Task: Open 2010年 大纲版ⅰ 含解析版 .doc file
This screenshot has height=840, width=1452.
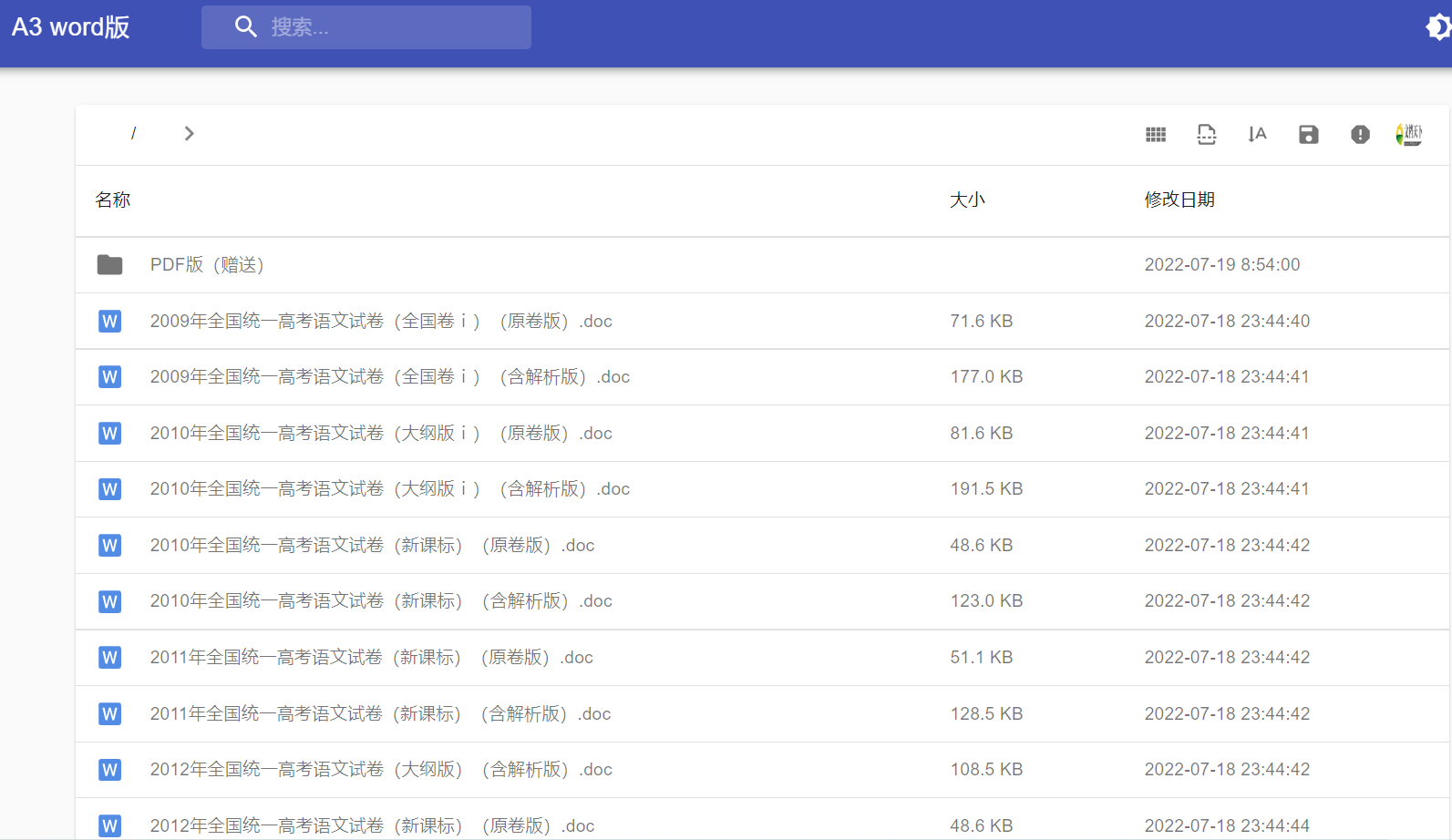Action: point(390,489)
